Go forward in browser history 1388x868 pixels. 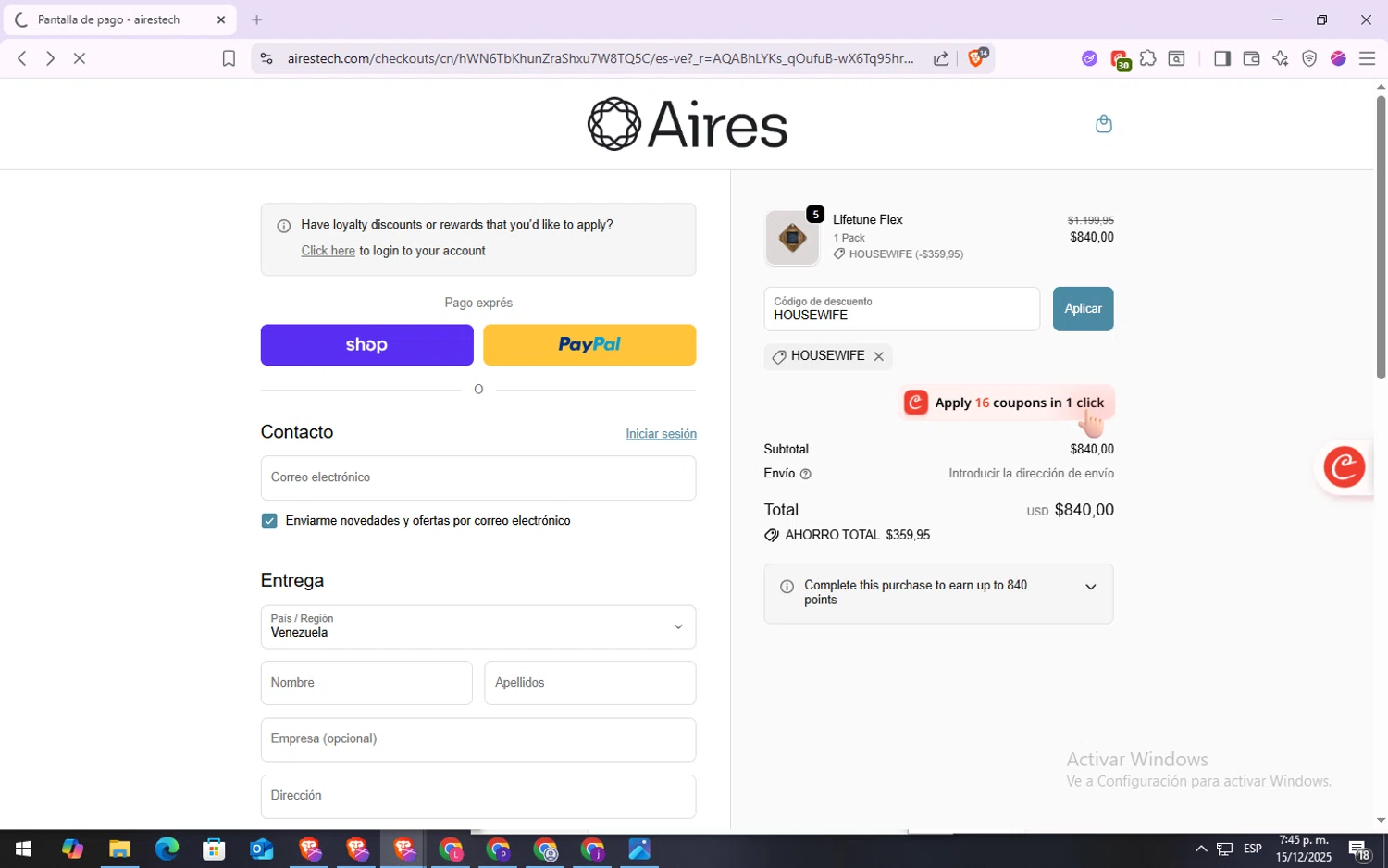pyautogui.click(x=51, y=58)
